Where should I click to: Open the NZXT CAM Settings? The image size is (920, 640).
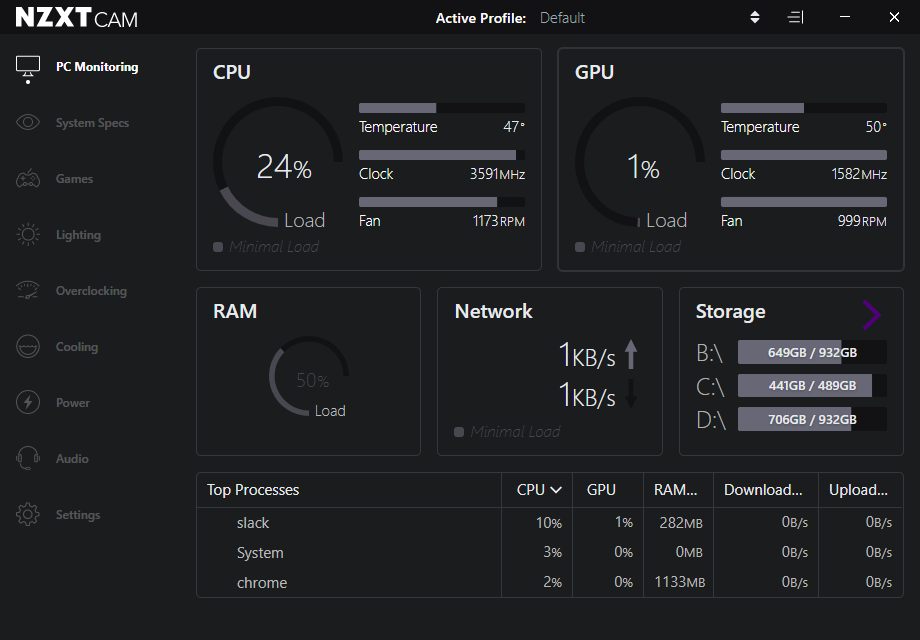[77, 514]
